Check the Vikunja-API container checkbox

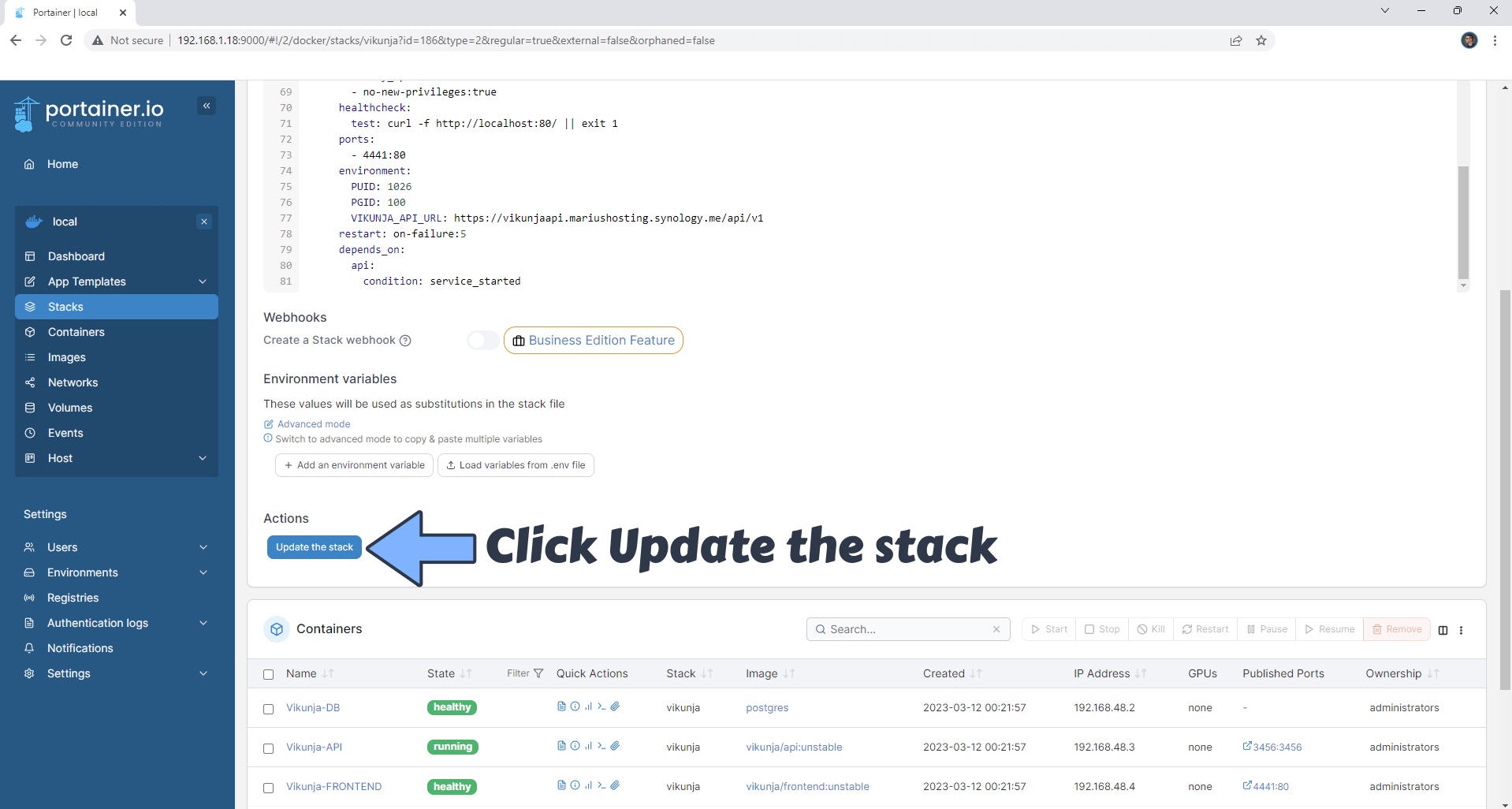[268, 748]
